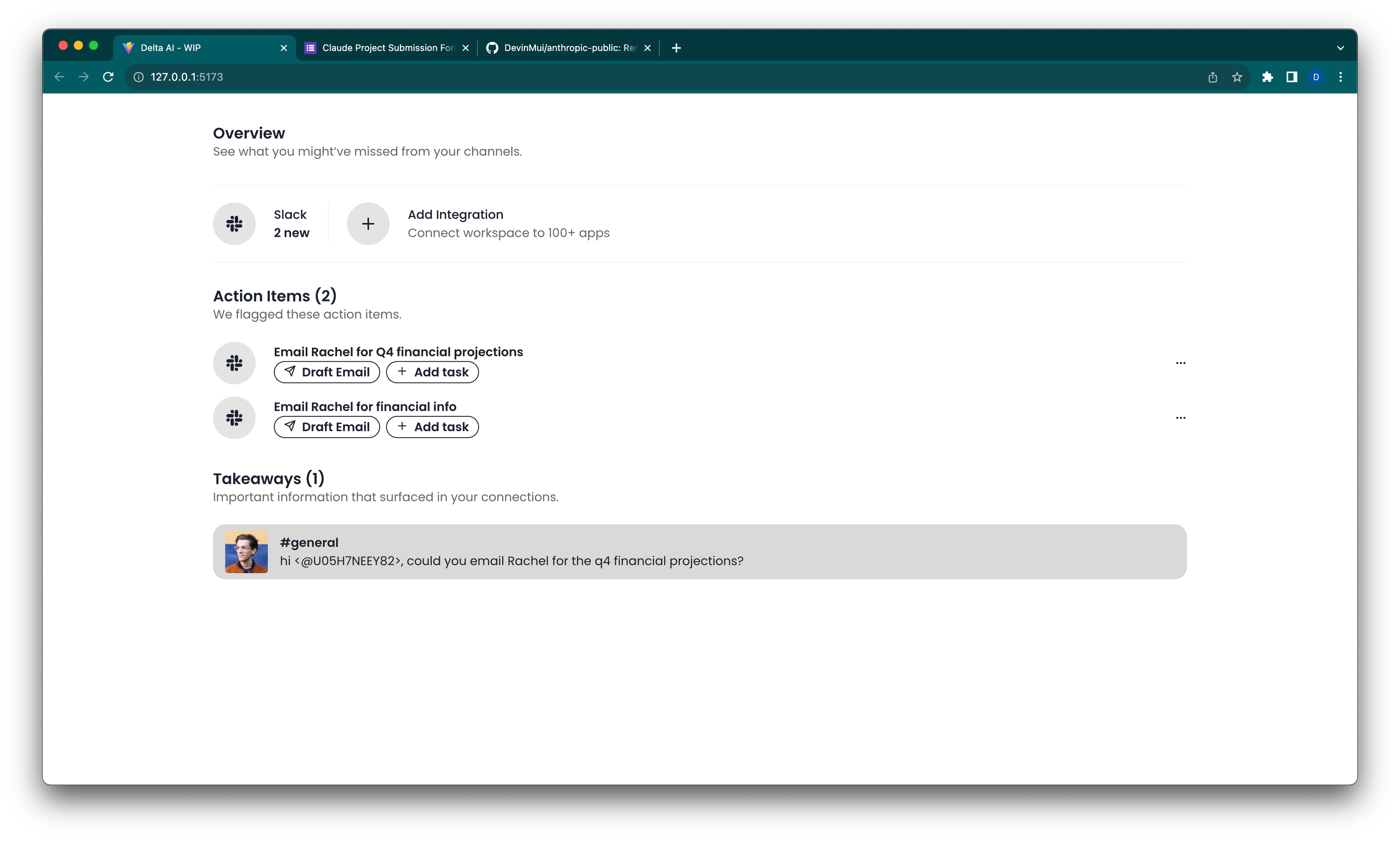This screenshot has width=1400, height=841.
Task: Open Chrome three-dot menu
Action: [x=1340, y=77]
